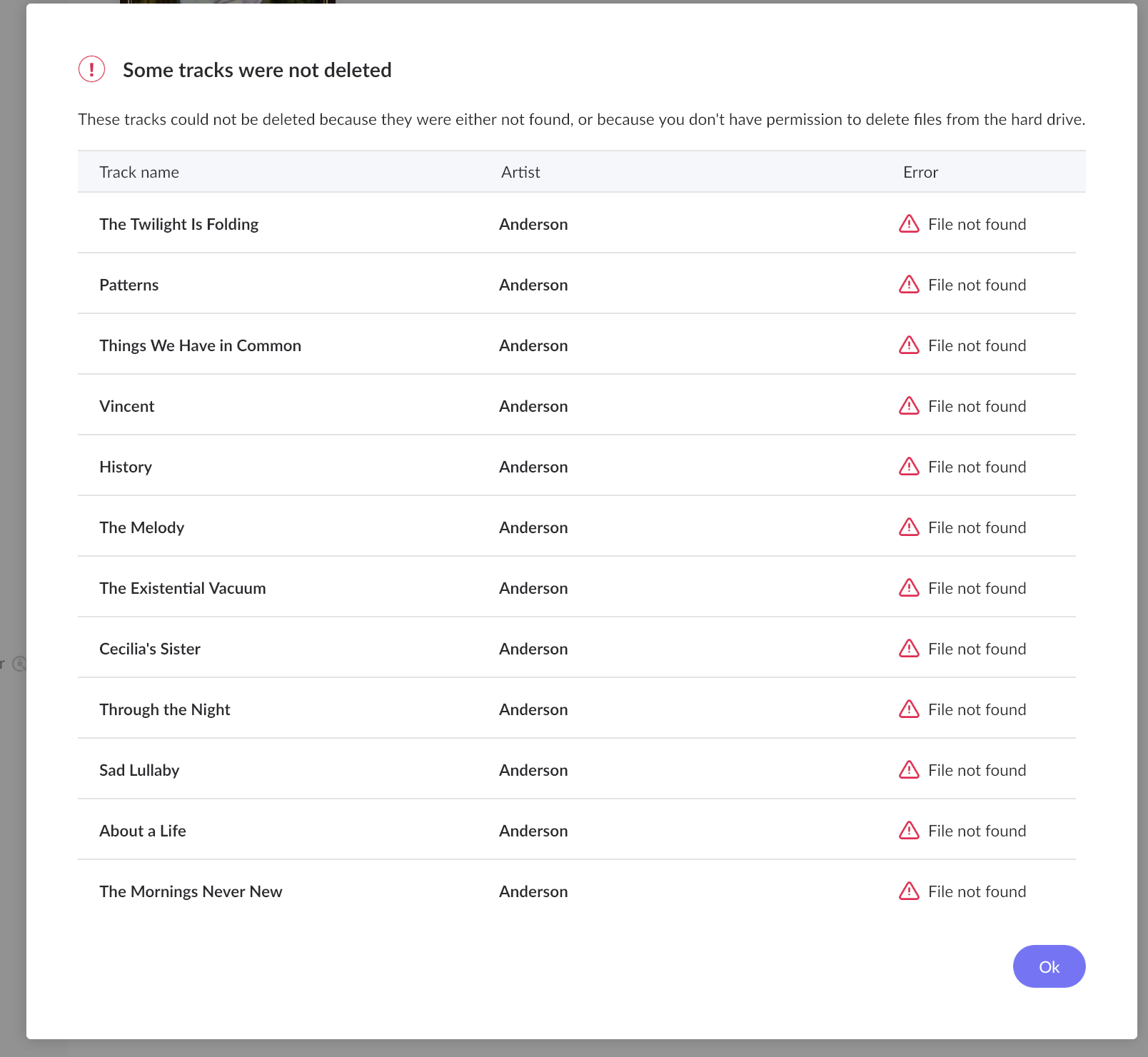Click the Error column header
The width and height of the screenshot is (1148, 1057).
(x=920, y=172)
